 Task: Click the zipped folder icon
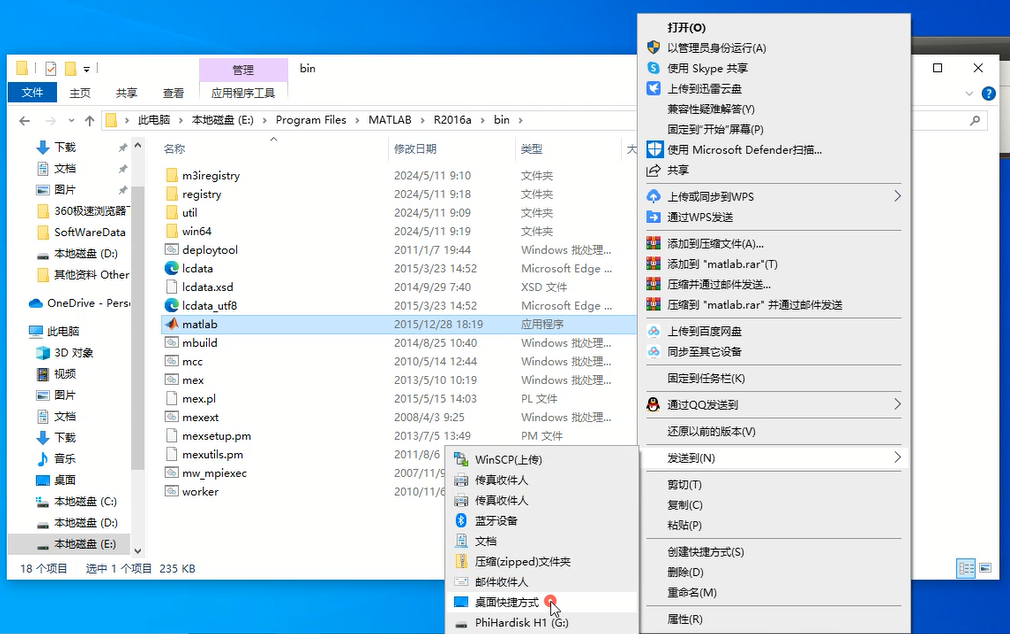(461, 561)
